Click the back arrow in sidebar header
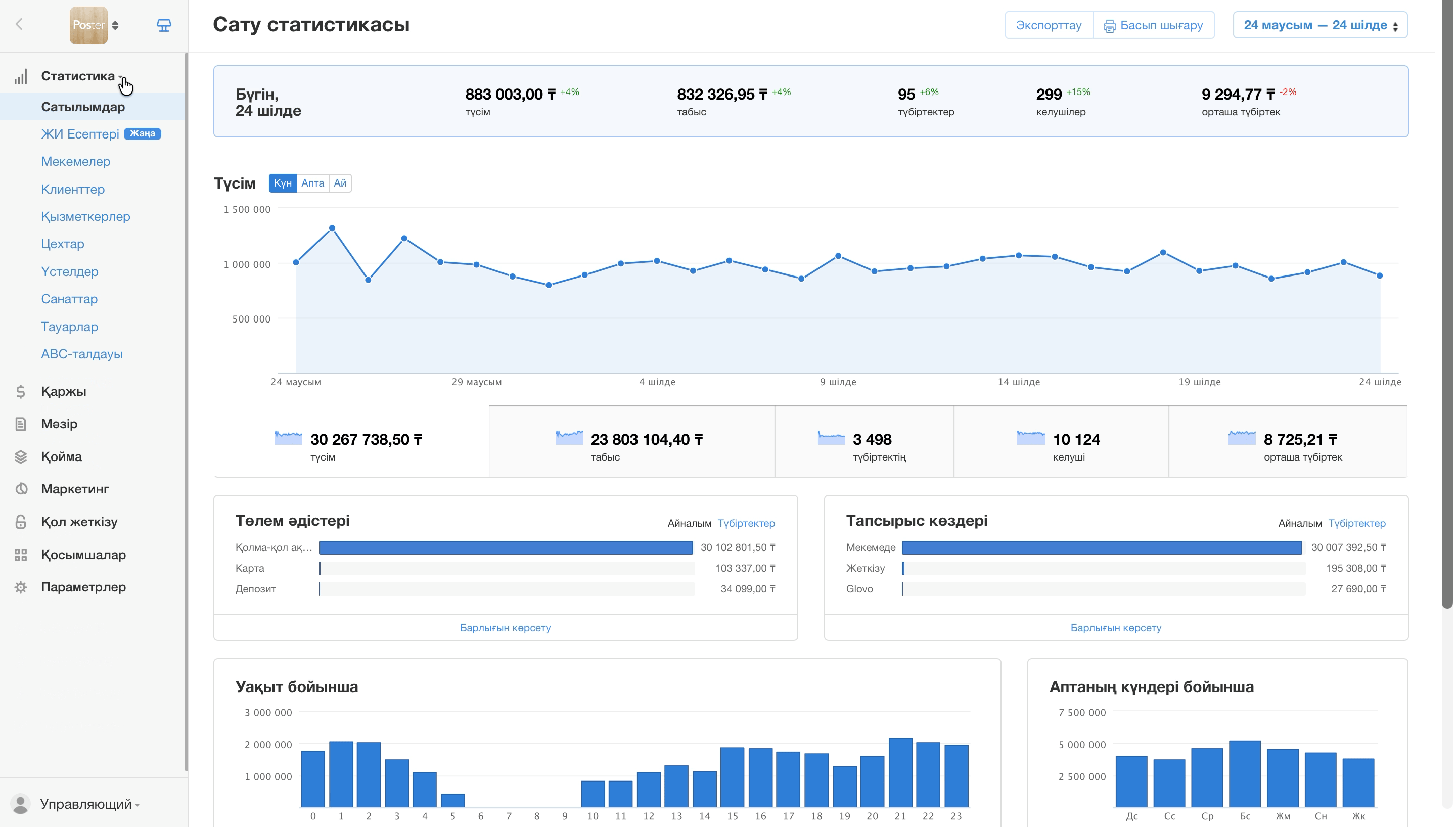The height and width of the screenshot is (827, 1456). click(x=19, y=24)
